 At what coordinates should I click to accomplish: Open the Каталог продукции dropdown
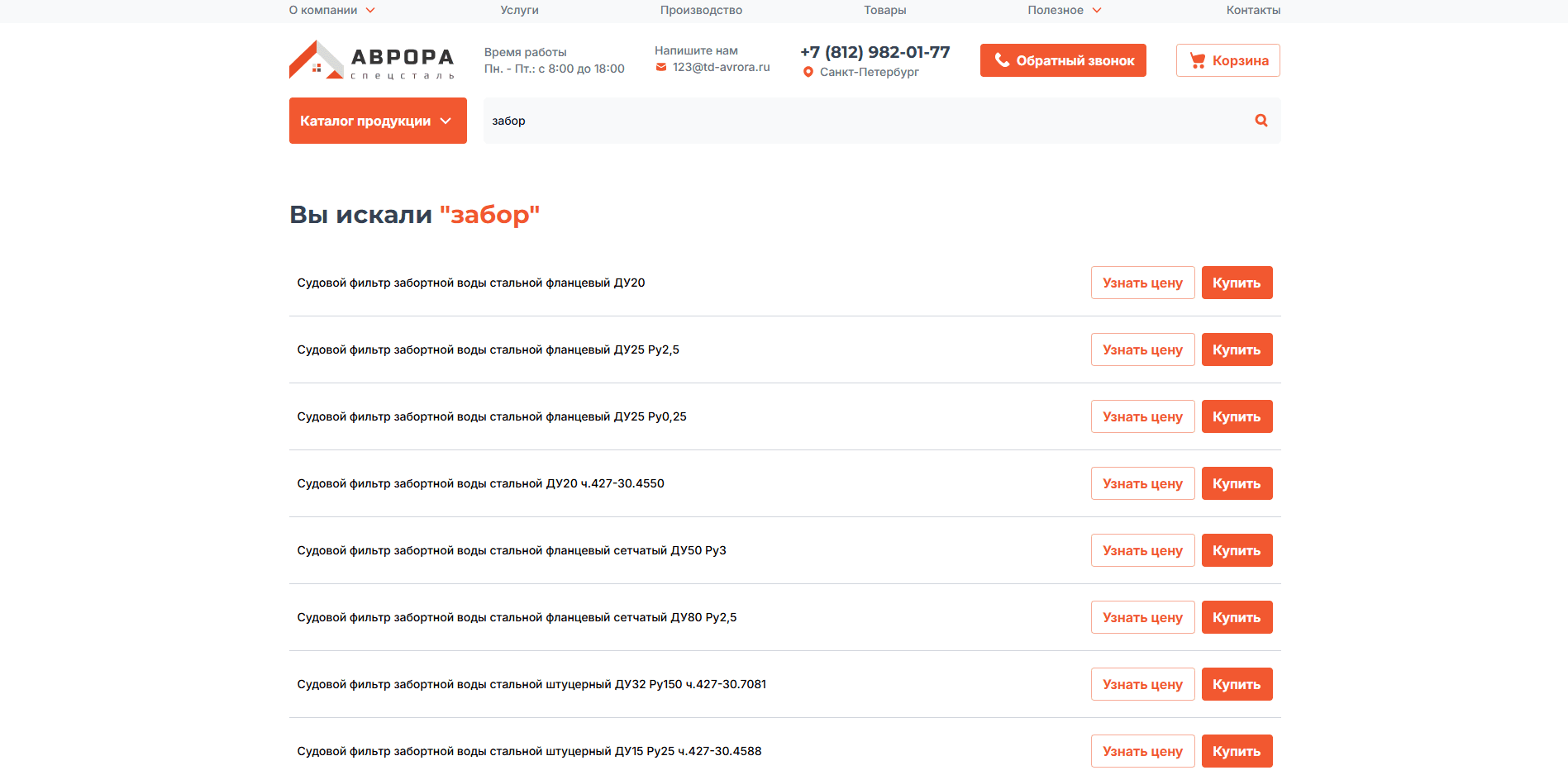[378, 121]
